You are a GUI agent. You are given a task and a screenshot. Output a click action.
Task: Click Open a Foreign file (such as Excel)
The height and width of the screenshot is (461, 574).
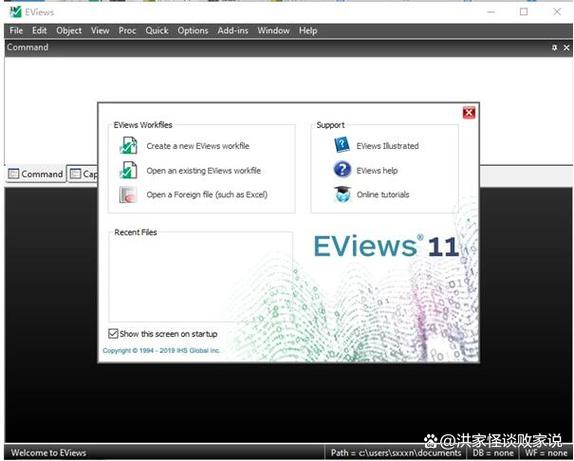click(207, 195)
